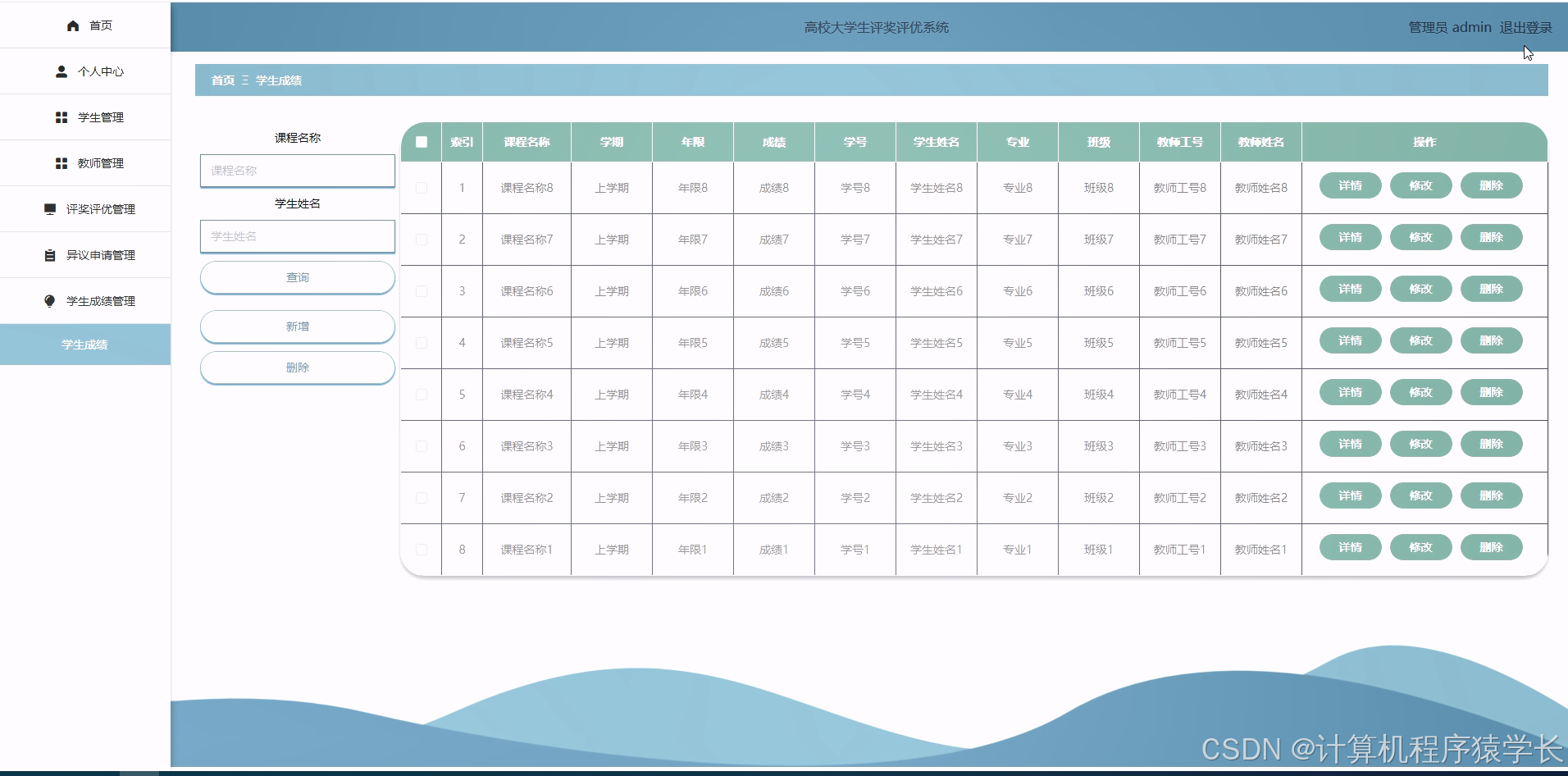Check the row checkbox for 课程名称4
This screenshot has height=776, width=1568.
pyautogui.click(x=422, y=395)
